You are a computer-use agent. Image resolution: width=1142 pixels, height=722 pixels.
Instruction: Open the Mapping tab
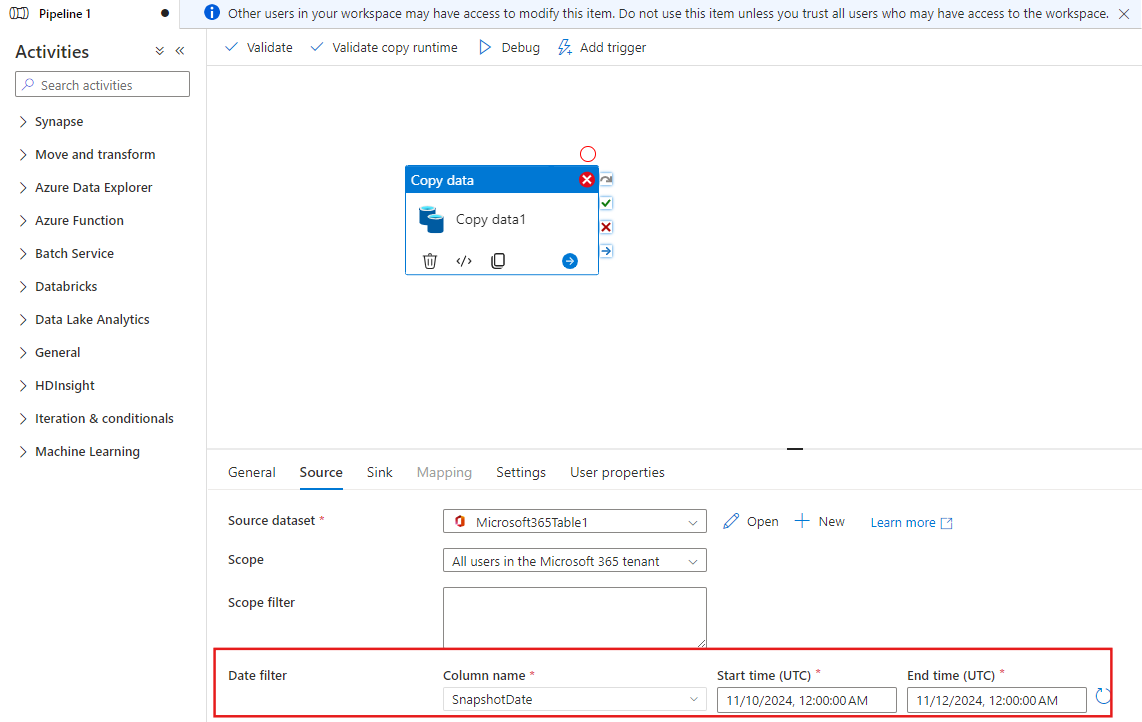coord(444,472)
